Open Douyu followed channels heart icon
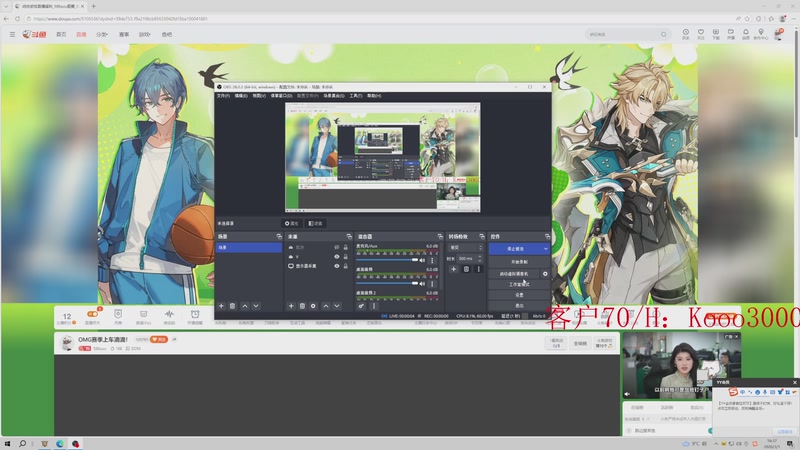 click(x=701, y=34)
